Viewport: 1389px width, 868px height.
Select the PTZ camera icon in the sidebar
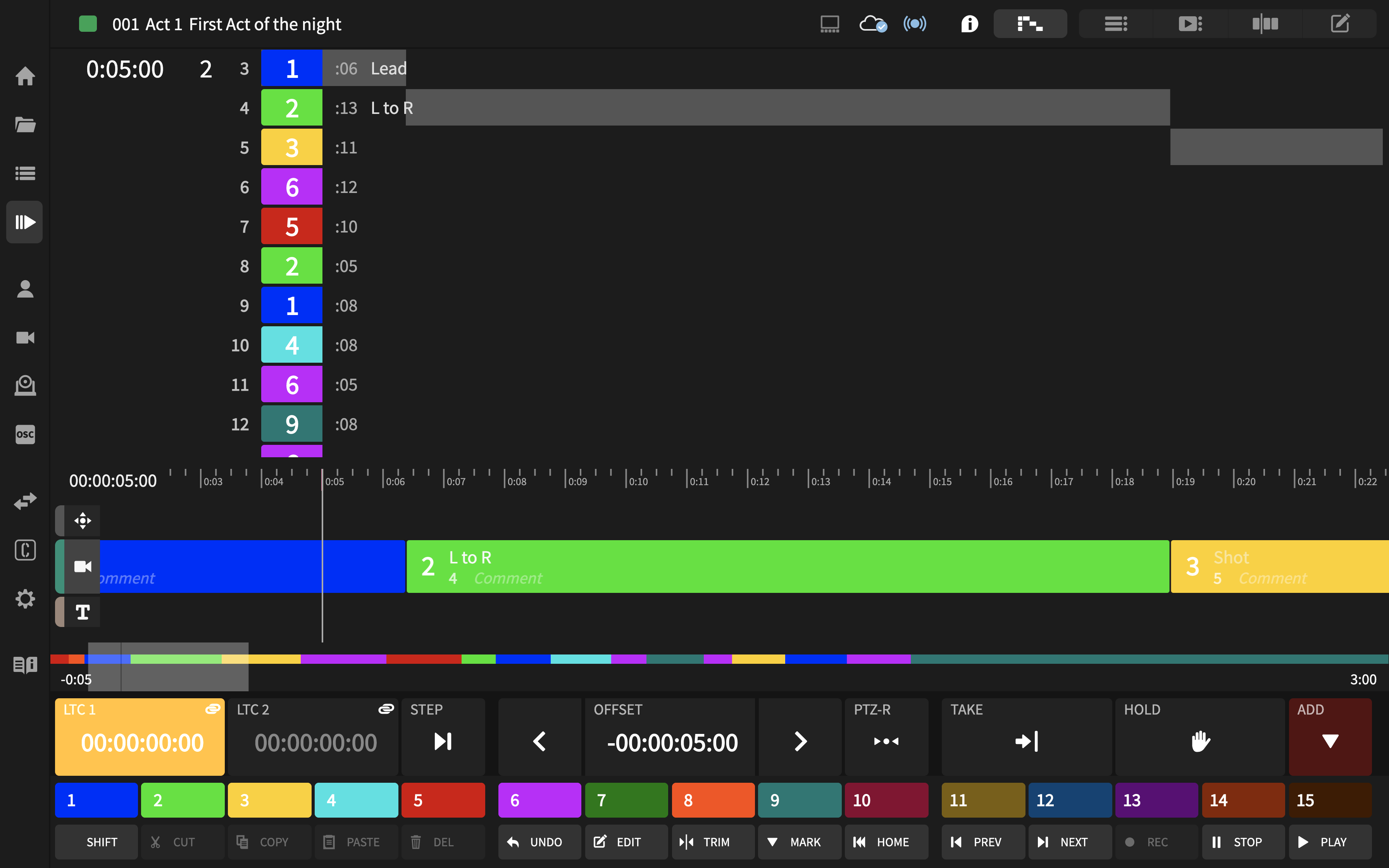[25, 385]
